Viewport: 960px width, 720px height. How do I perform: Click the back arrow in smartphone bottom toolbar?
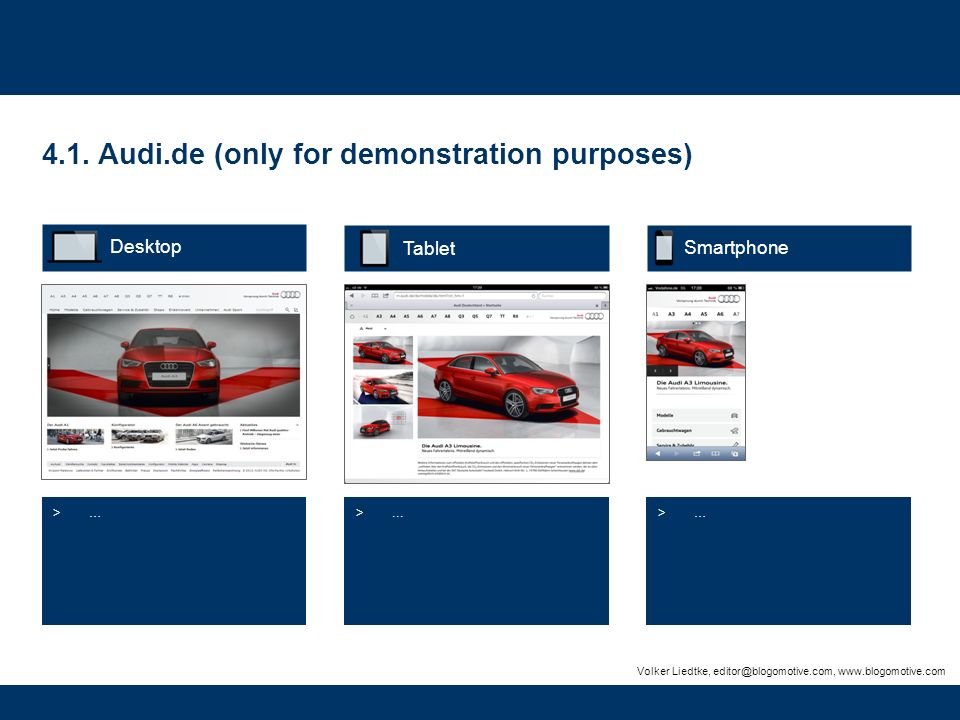pos(658,454)
